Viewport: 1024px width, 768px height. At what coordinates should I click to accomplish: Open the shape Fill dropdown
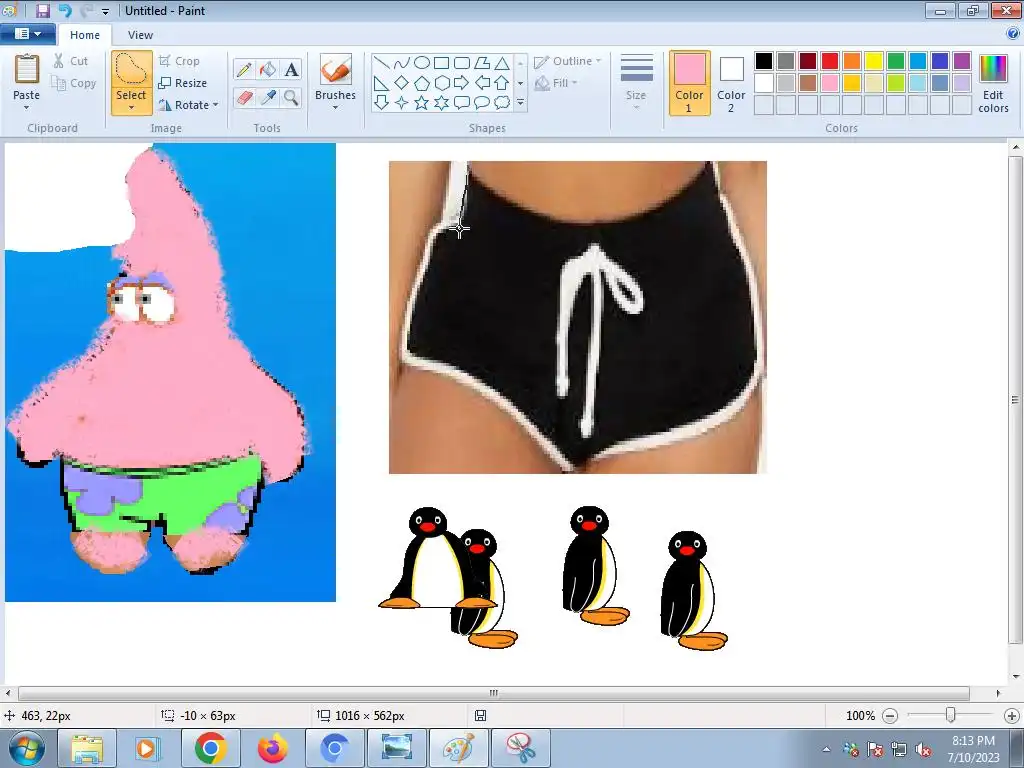557,83
